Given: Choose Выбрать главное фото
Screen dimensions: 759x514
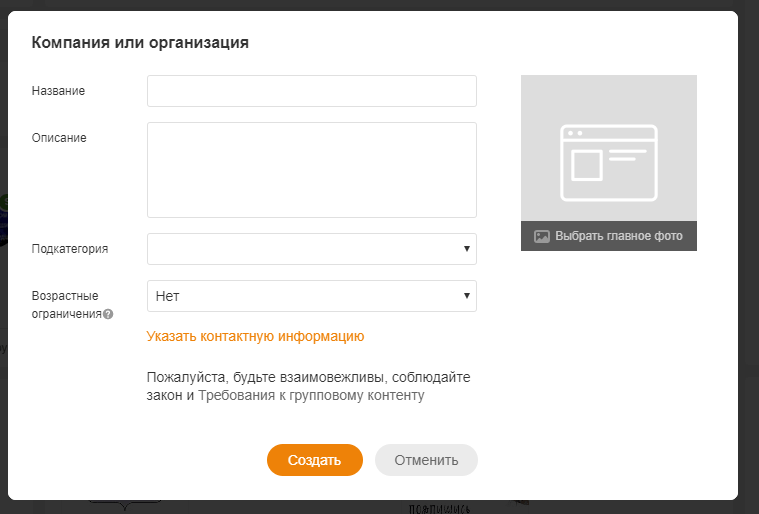Looking at the screenshot, I should [x=618, y=237].
